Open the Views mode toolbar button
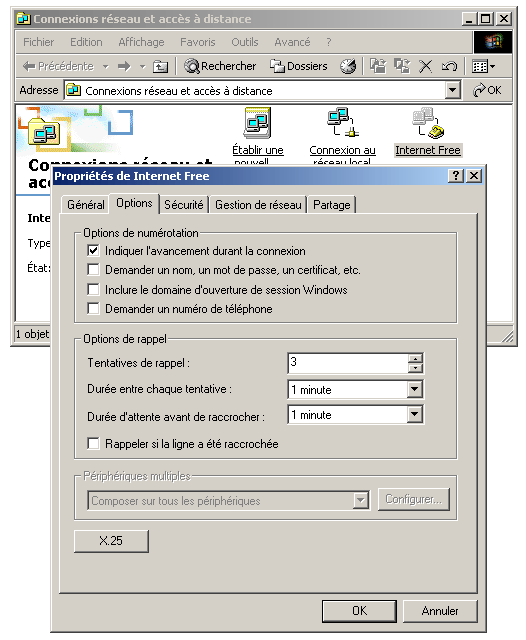Screen dimensions: 526x640 (483, 66)
